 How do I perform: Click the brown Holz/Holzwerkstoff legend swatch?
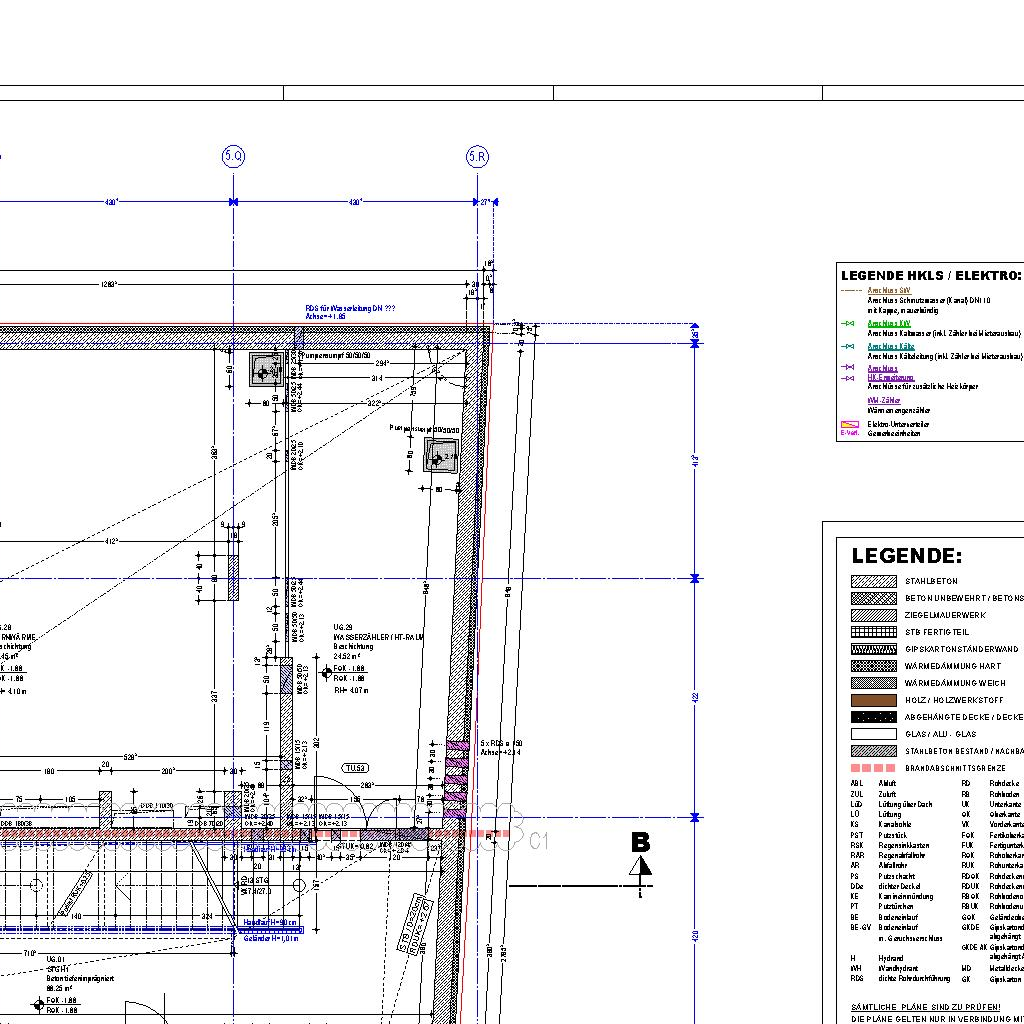(873, 700)
